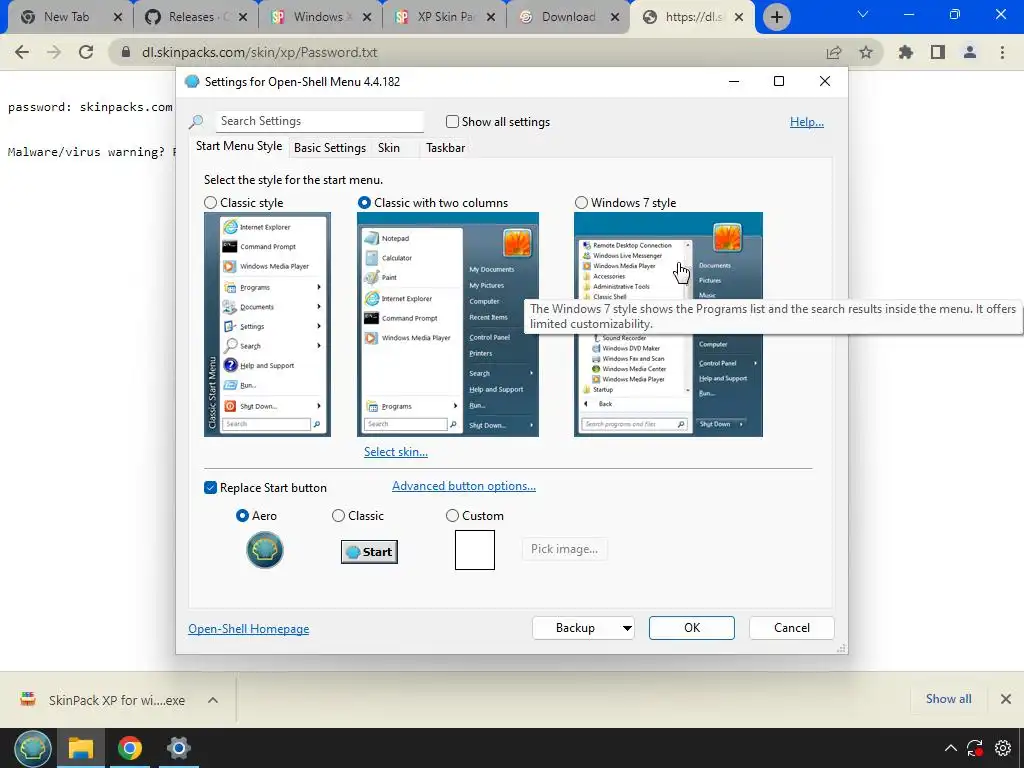
Task: Open the Chrome profile avatar icon
Action: pos(970,52)
